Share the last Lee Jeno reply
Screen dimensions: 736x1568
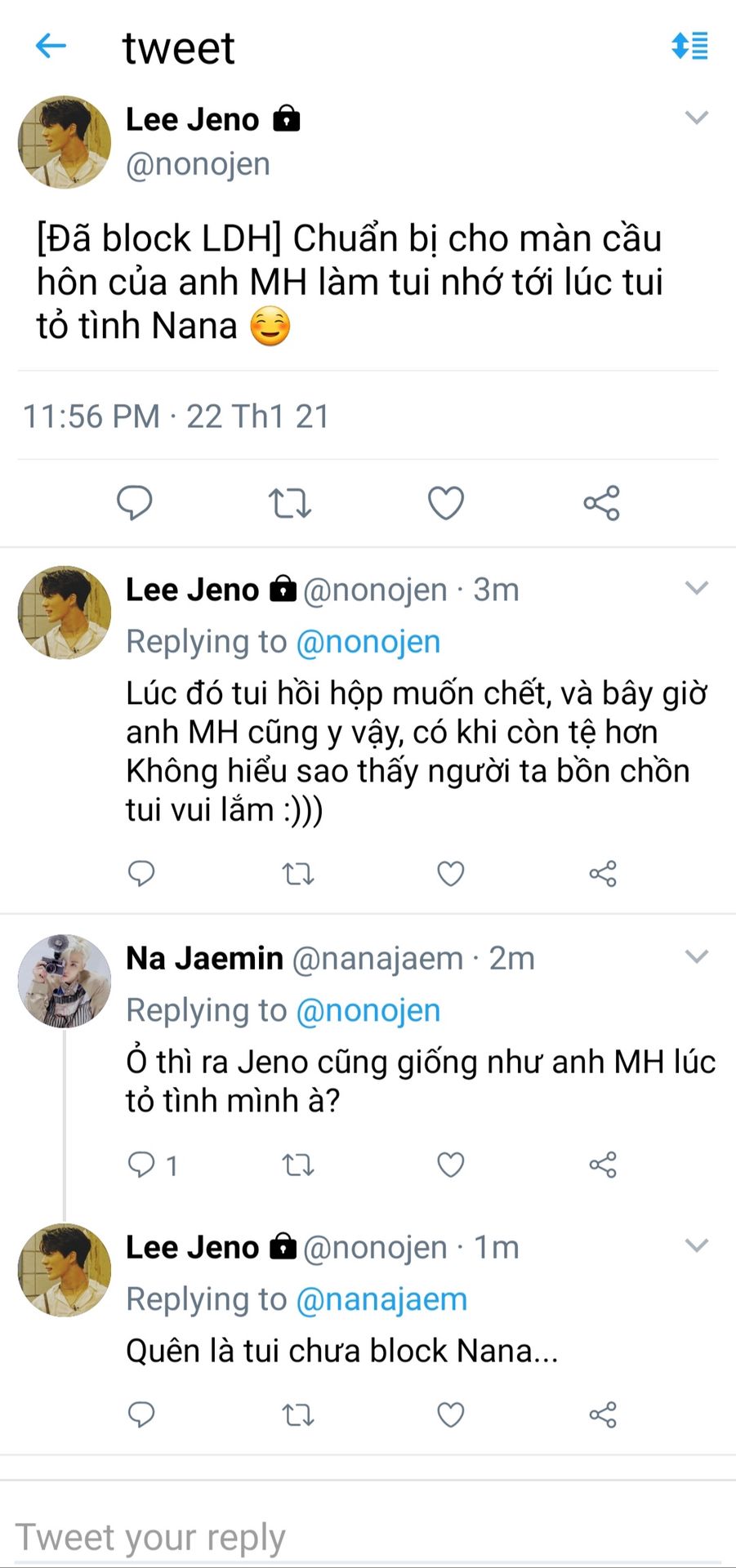603,1414
